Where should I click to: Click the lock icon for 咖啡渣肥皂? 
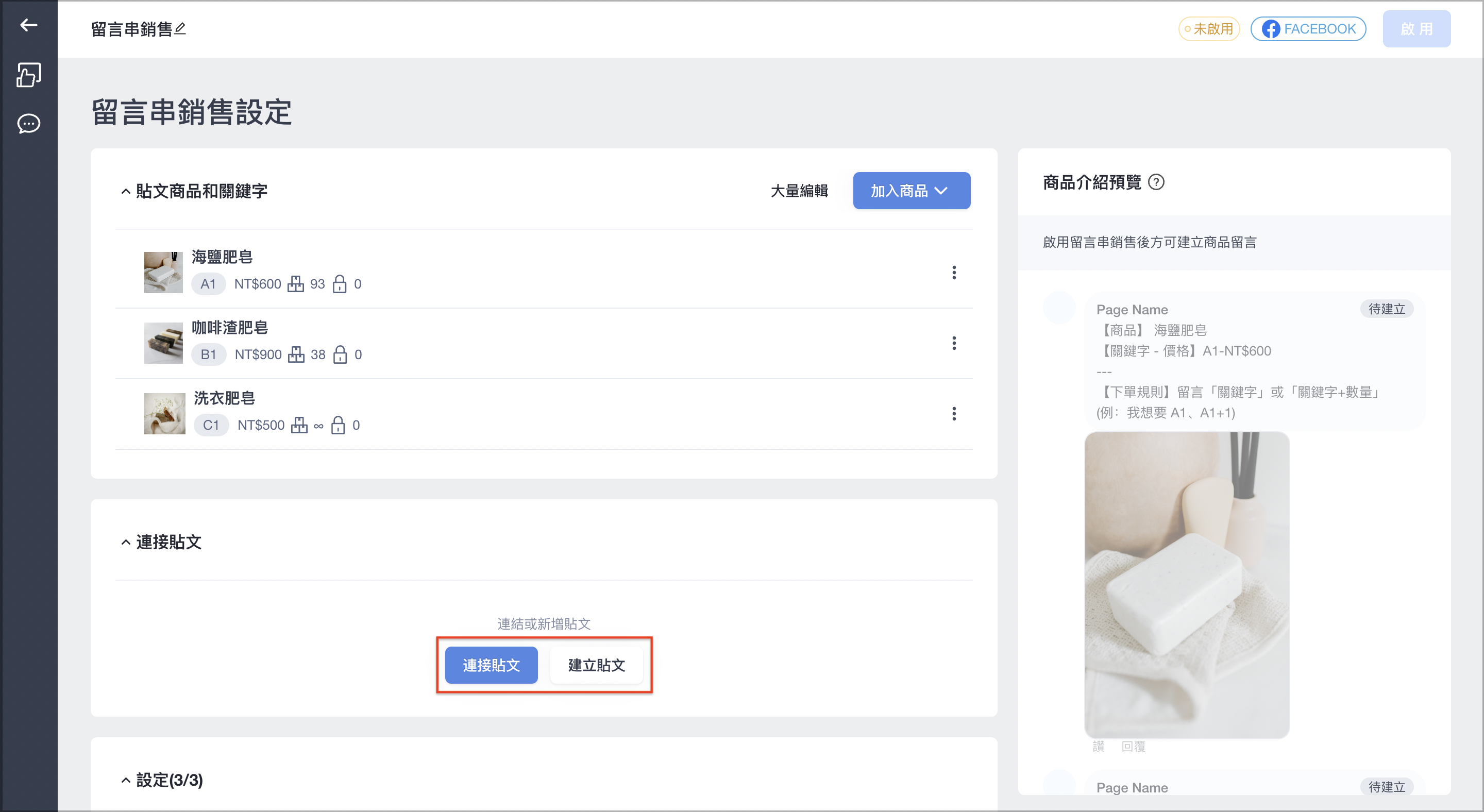pyautogui.click(x=341, y=354)
